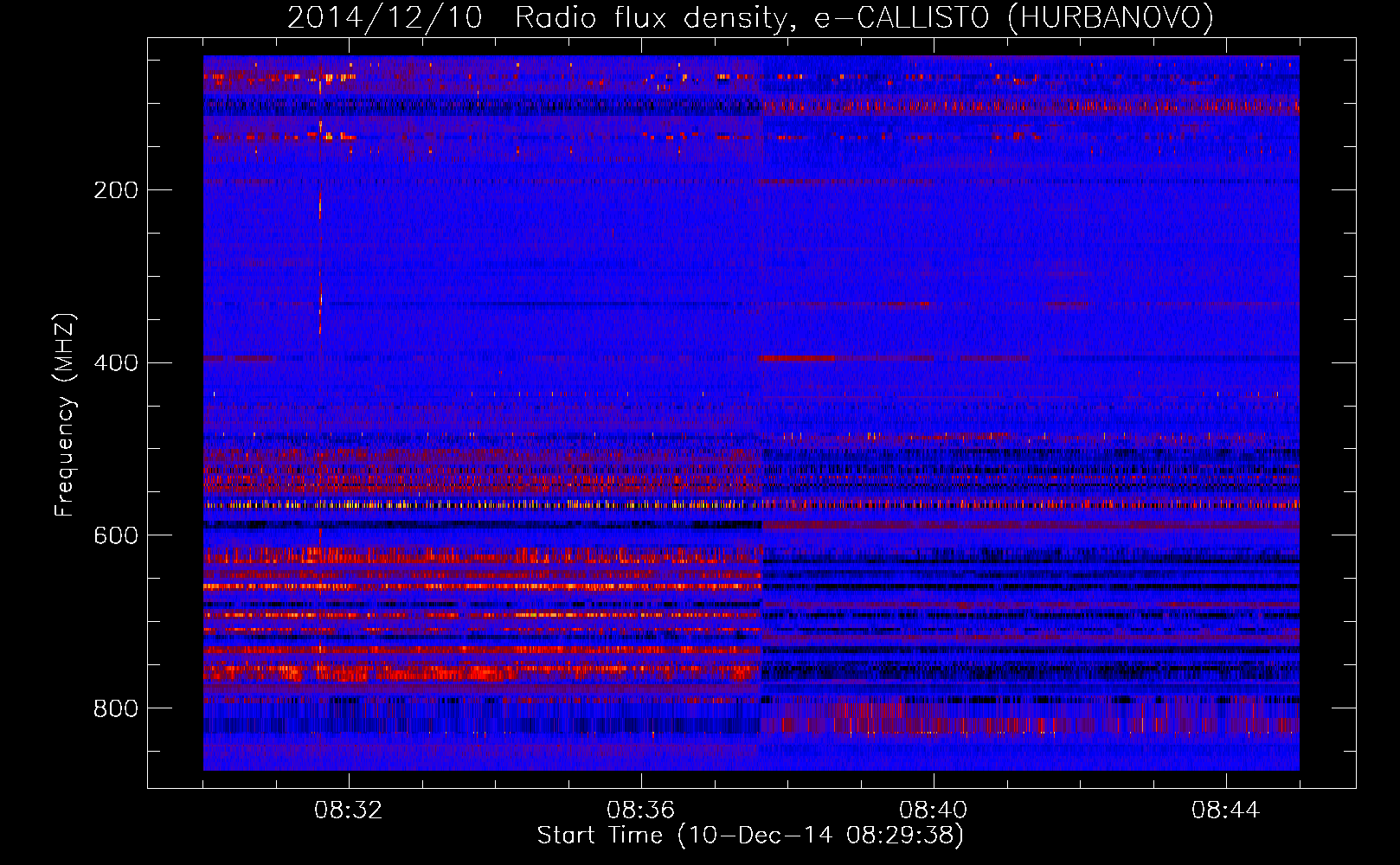Click the 08:44 time tick label
The image size is (1400, 865).
pyautogui.click(x=1225, y=811)
